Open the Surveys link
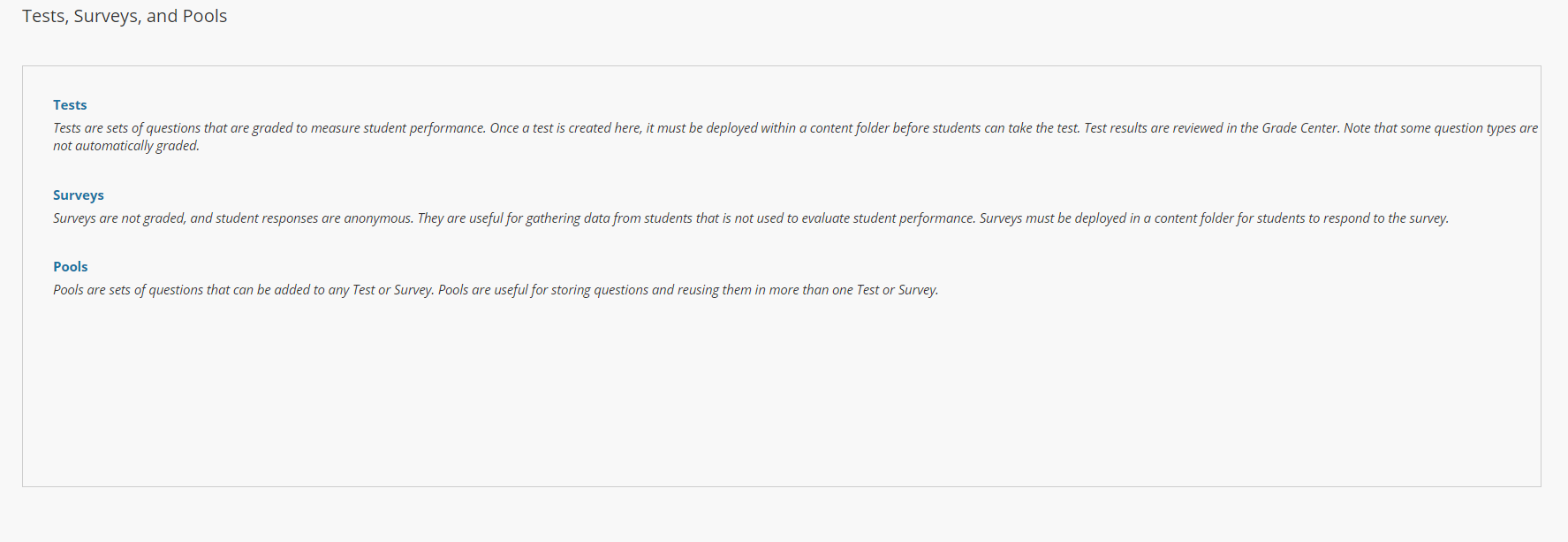Screen dimensions: 1568x542 pyautogui.click(x=79, y=195)
